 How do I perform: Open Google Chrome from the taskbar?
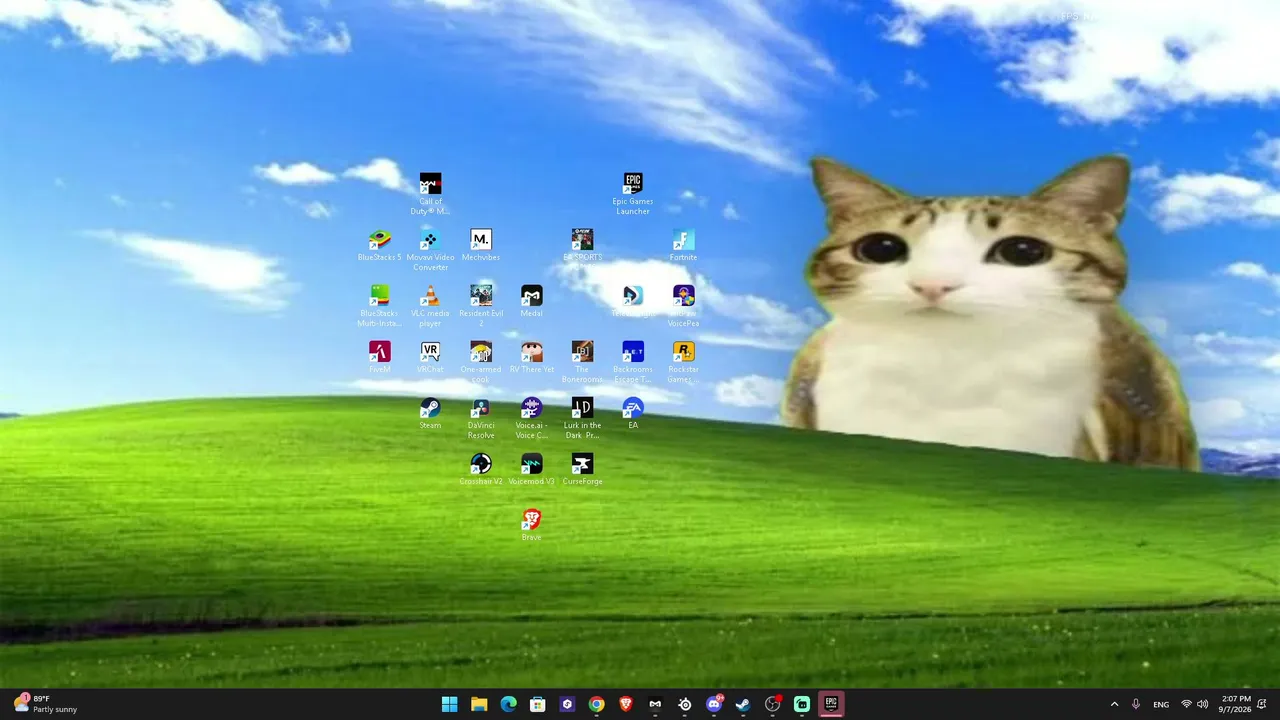tap(596, 704)
